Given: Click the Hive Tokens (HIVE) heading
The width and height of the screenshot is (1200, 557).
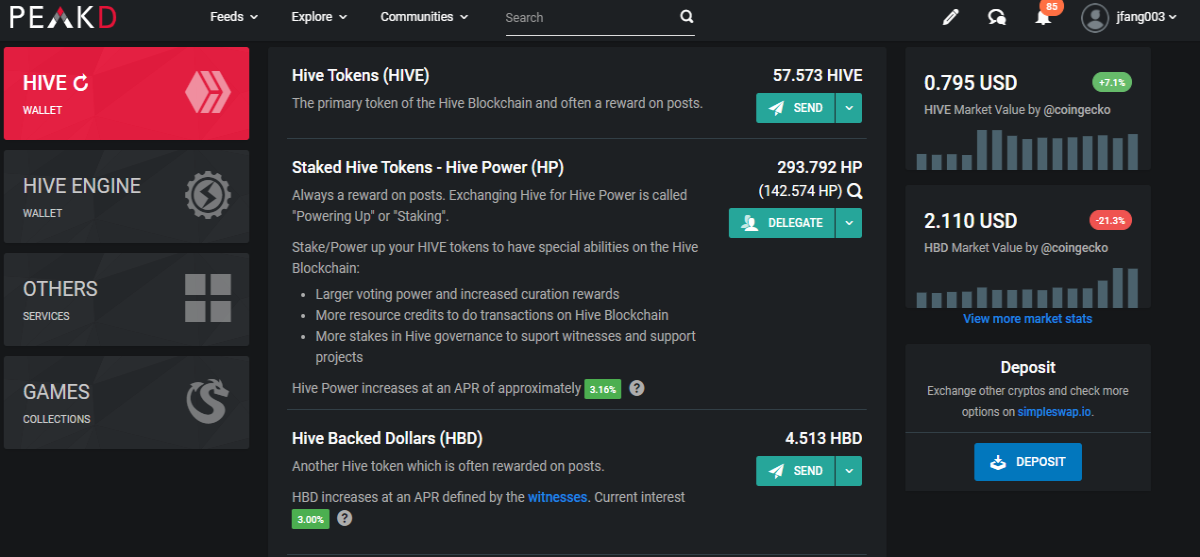Looking at the screenshot, I should 361,76.
